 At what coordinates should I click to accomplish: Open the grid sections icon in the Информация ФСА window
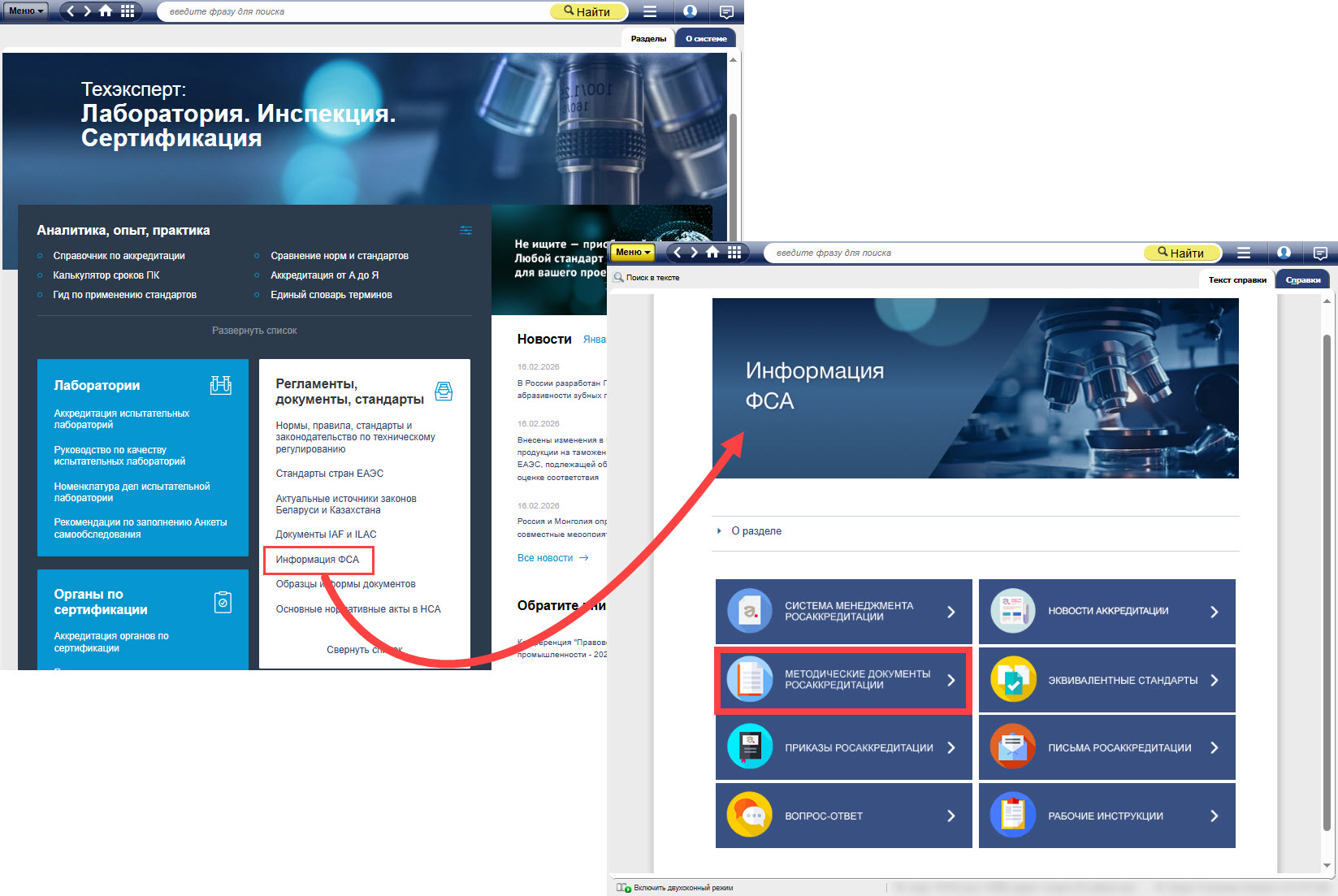[x=734, y=253]
